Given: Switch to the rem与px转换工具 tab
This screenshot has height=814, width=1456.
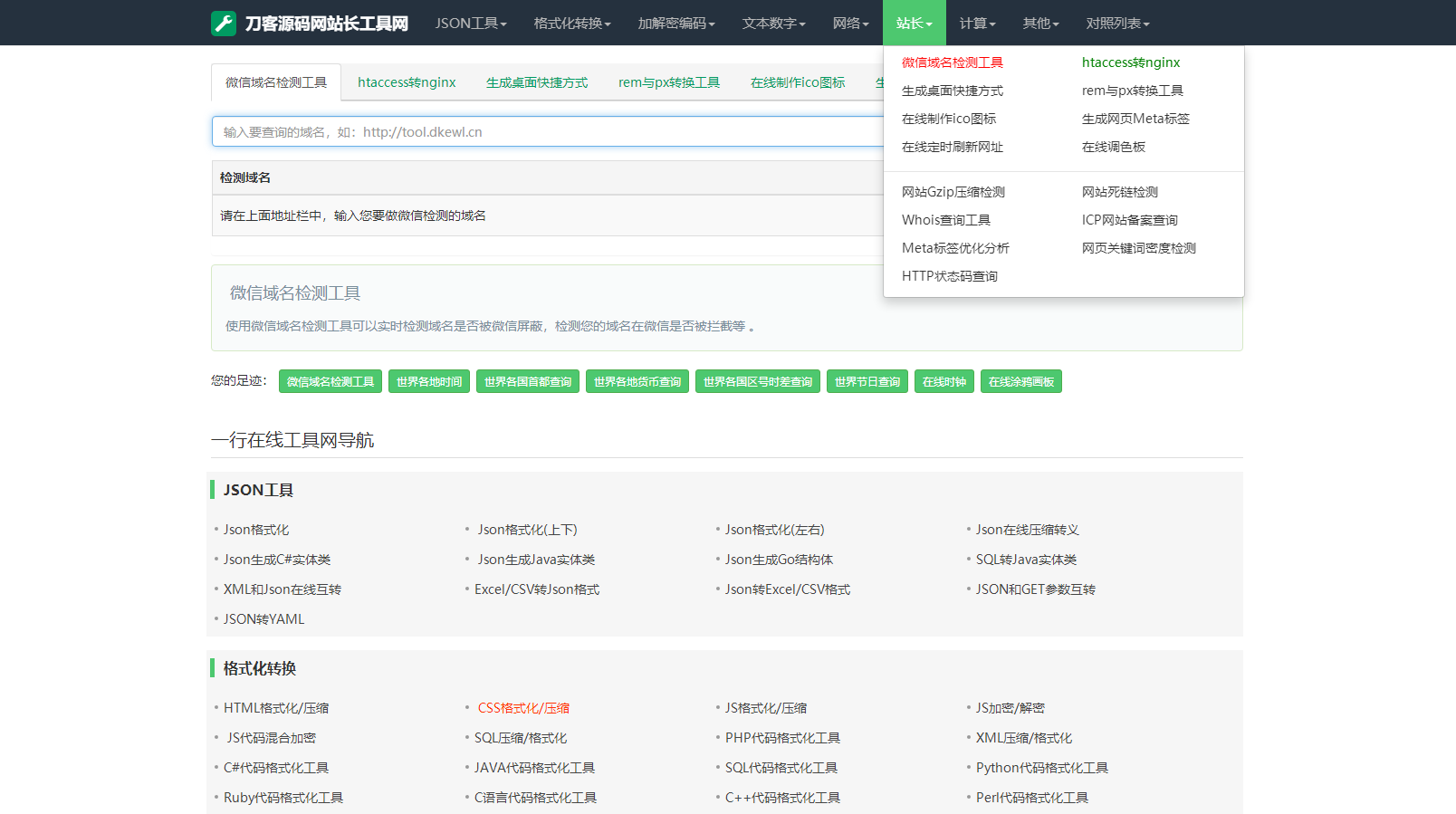Looking at the screenshot, I should tap(668, 82).
